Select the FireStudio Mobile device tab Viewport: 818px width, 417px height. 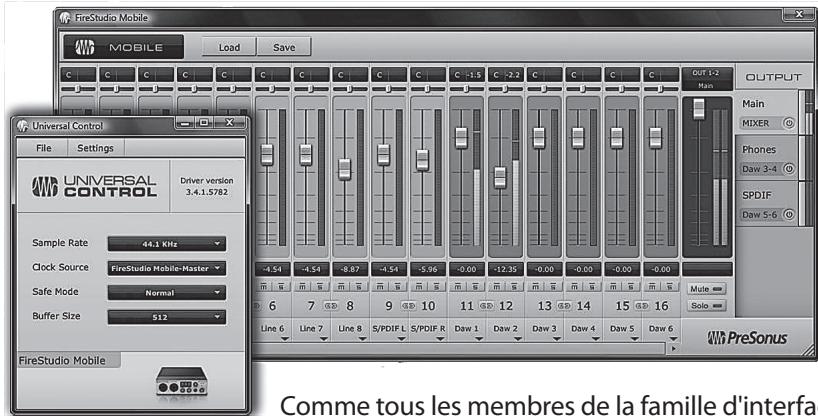[x=69, y=360]
